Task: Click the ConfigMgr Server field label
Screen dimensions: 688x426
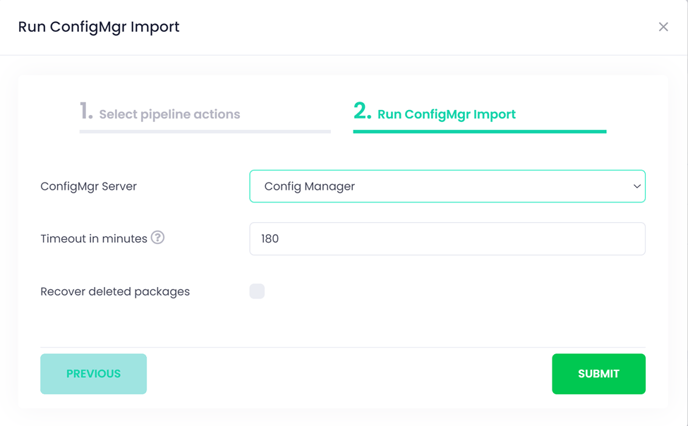Action: (x=89, y=186)
